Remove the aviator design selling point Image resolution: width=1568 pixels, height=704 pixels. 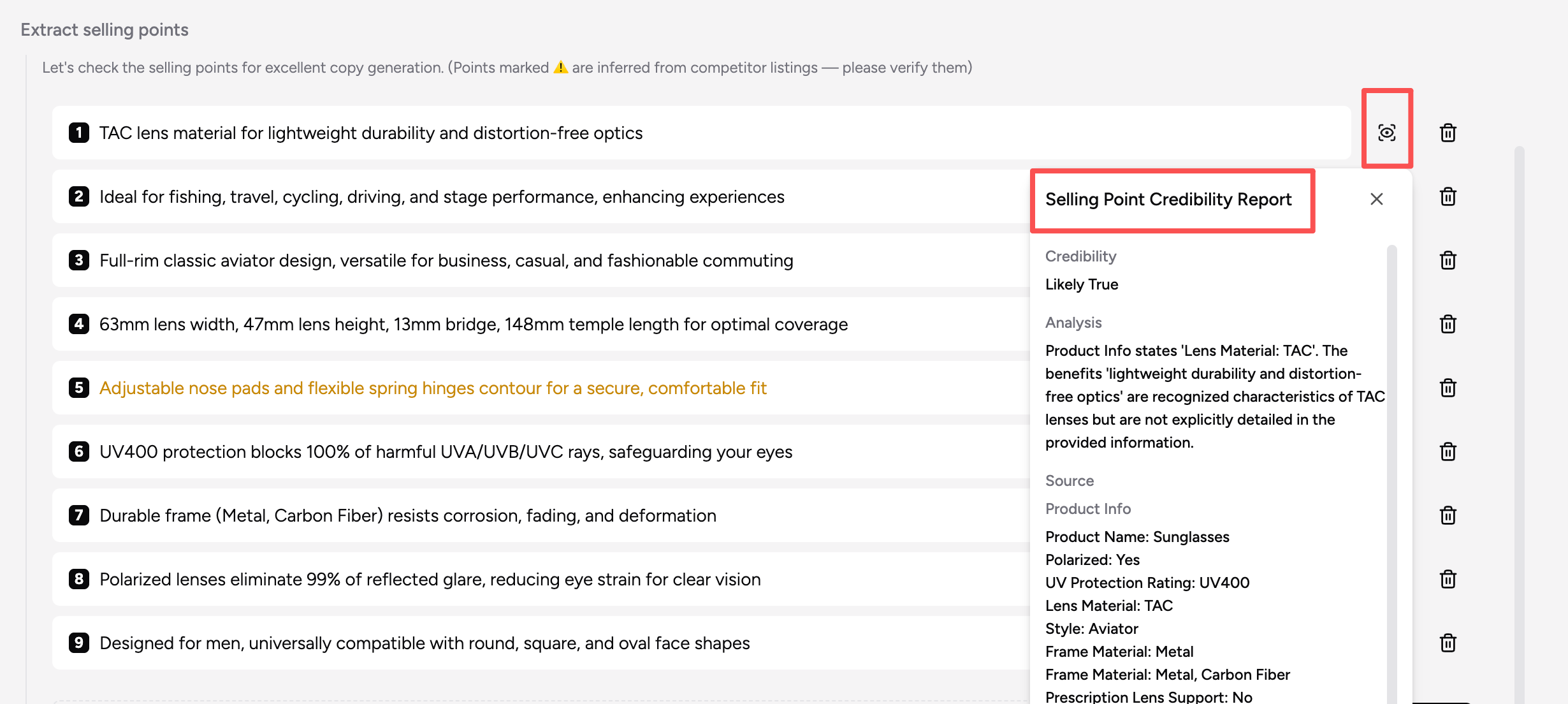point(1448,260)
